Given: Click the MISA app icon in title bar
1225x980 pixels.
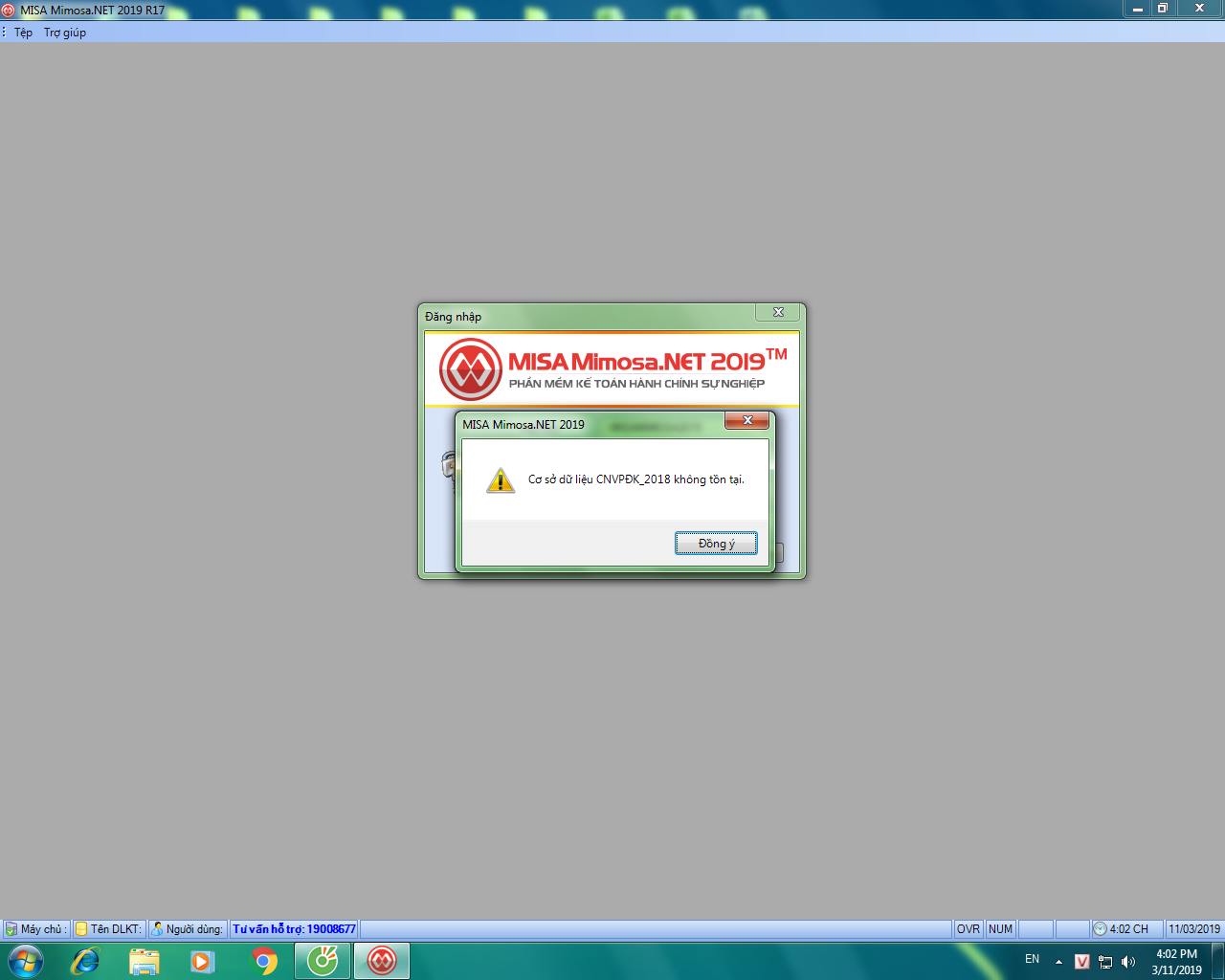Looking at the screenshot, I should 9,10.
